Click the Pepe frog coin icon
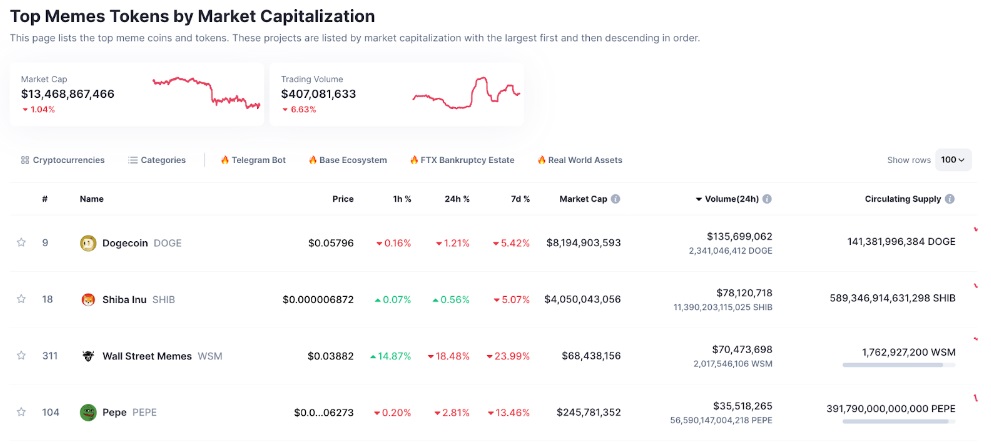 tap(87, 412)
